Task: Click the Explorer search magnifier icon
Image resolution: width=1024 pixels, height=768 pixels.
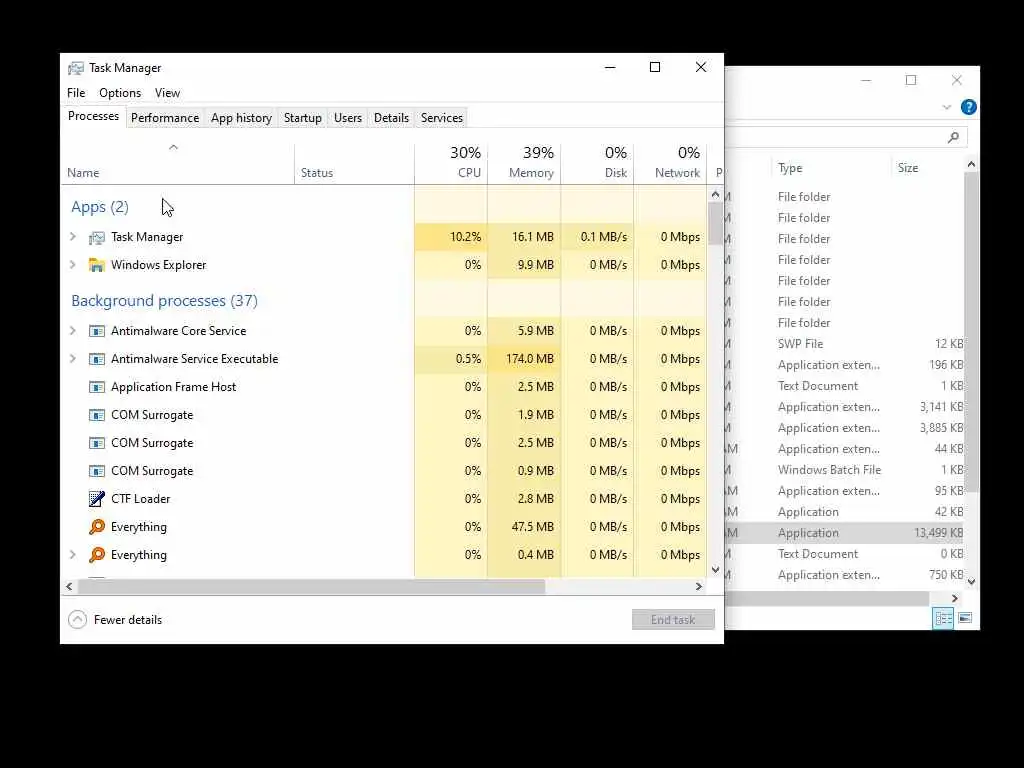Action: click(953, 137)
